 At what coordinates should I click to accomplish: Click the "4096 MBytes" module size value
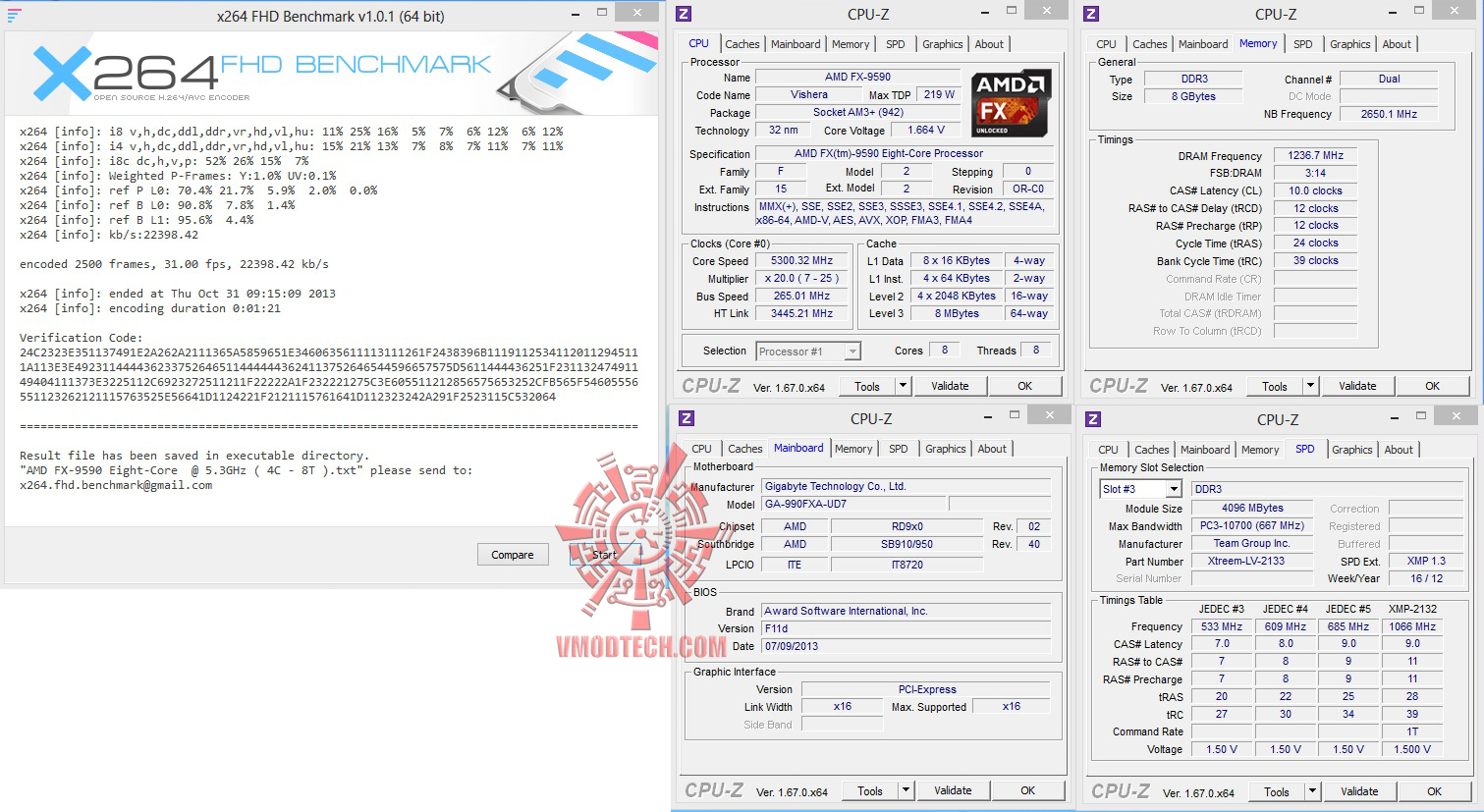[x=1252, y=508]
